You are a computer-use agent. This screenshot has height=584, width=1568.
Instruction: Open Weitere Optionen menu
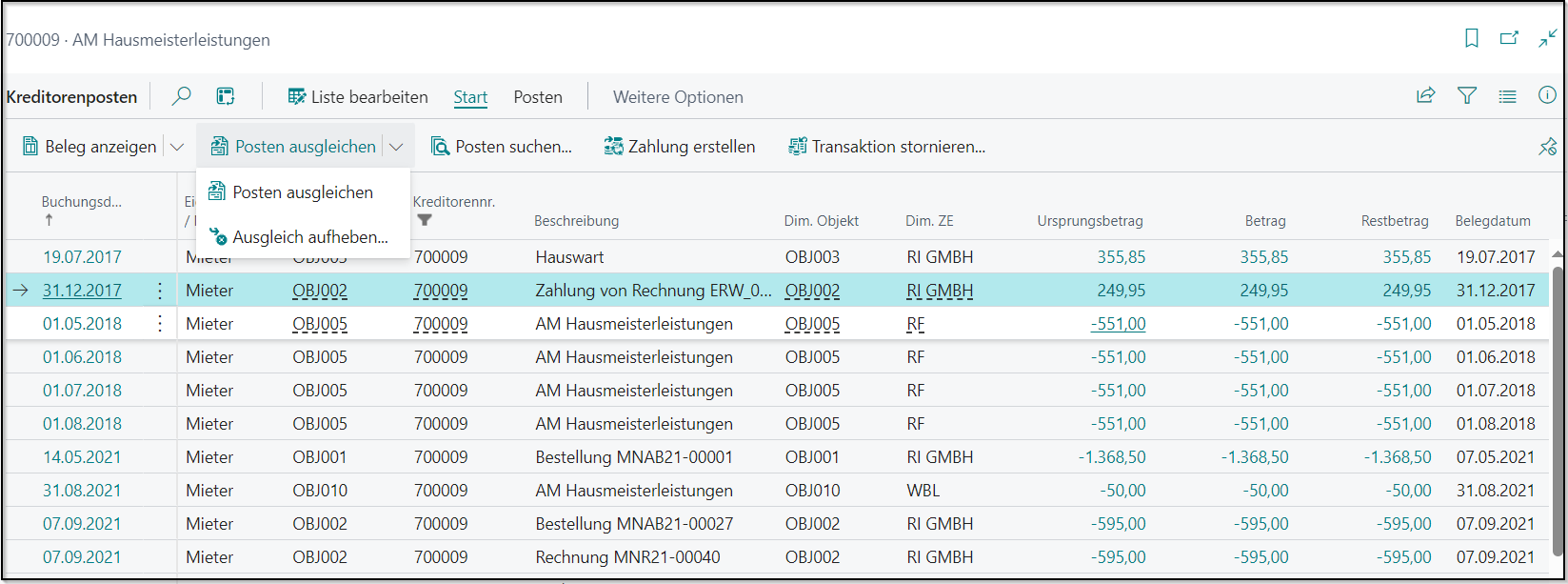click(678, 97)
